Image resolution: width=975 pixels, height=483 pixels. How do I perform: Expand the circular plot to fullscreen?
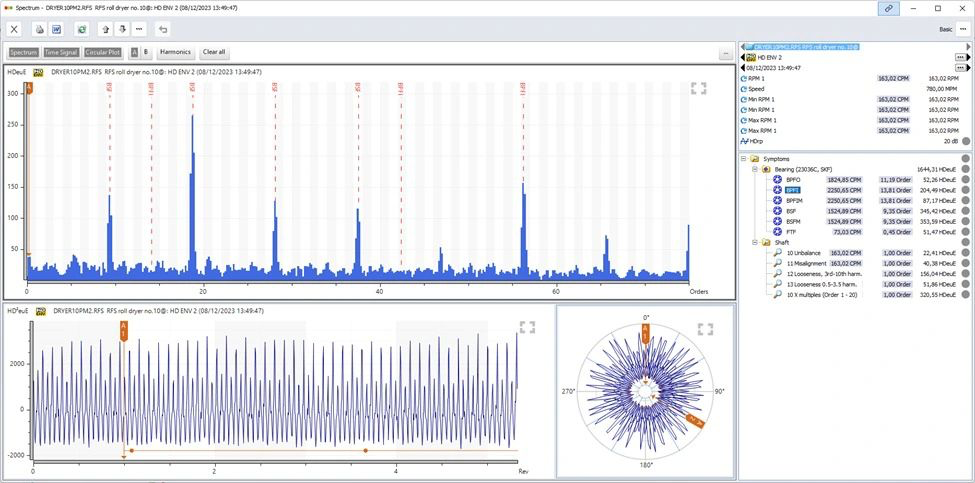point(705,329)
